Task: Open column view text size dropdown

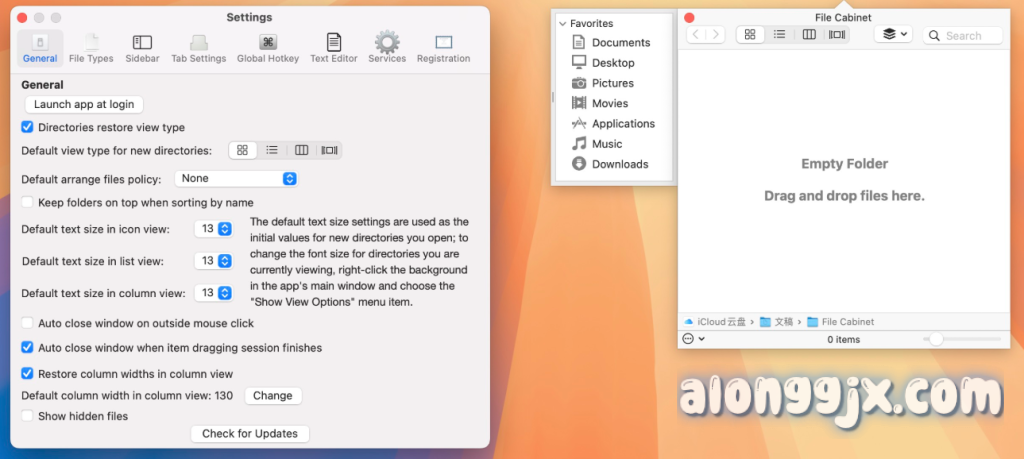Action: pos(214,293)
